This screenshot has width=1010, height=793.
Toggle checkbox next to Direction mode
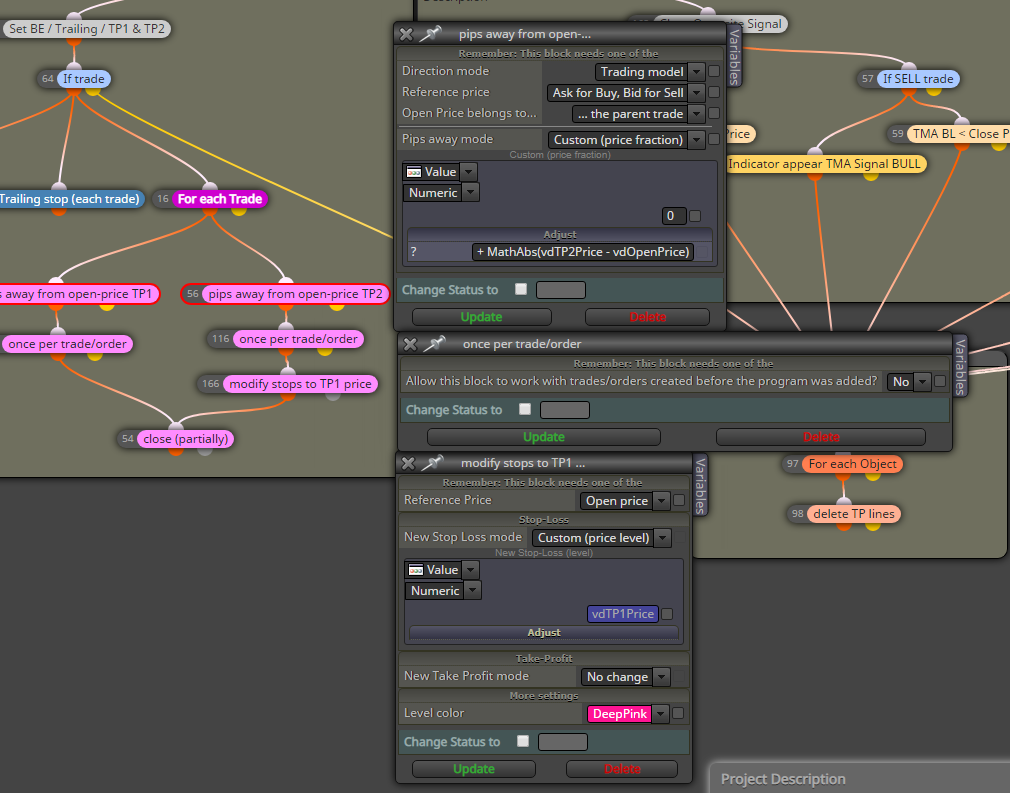714,72
